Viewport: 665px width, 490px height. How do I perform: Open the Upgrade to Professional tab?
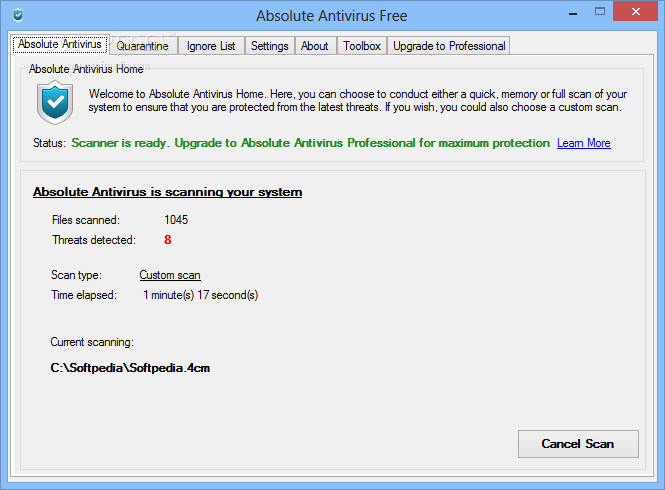click(449, 46)
